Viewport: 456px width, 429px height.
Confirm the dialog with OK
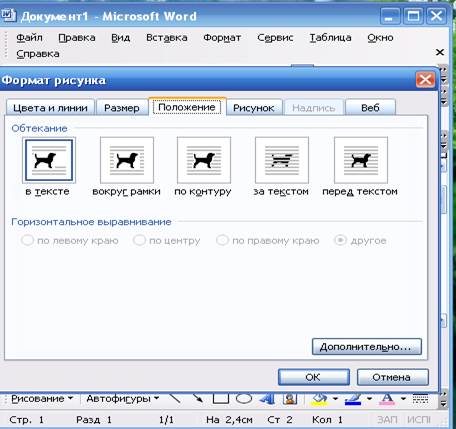(x=314, y=377)
